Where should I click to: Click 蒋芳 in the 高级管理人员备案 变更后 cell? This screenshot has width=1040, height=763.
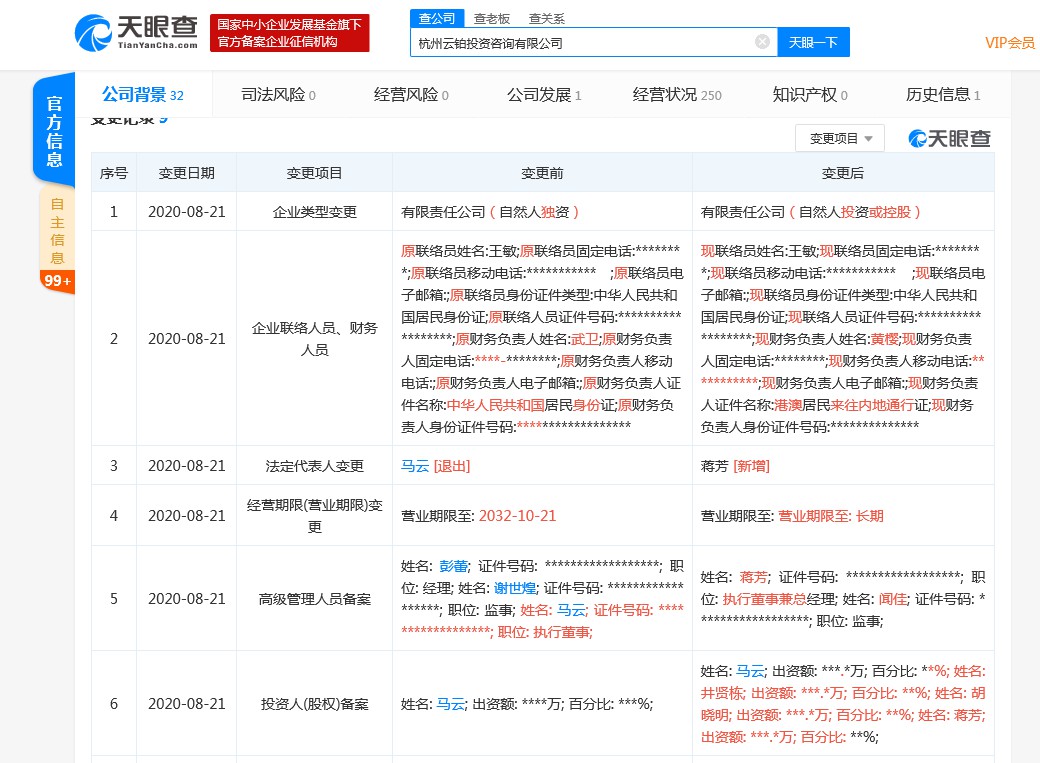pyautogui.click(x=753, y=577)
